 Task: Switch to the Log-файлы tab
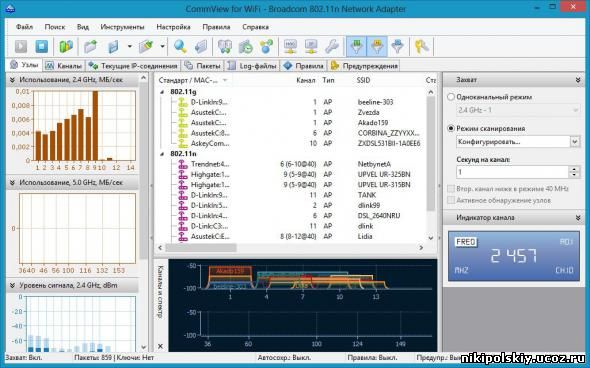(x=252, y=66)
